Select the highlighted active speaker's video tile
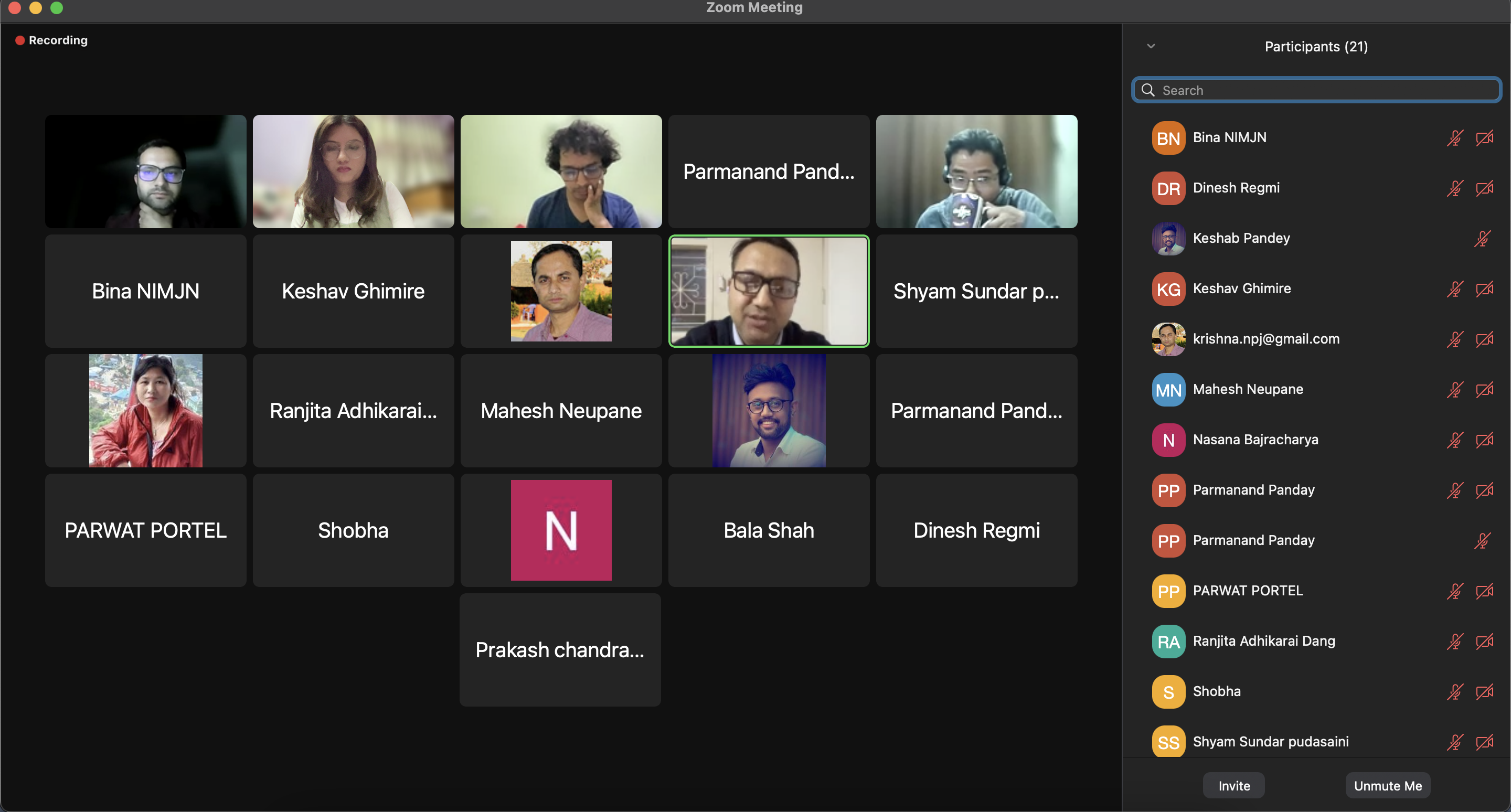The image size is (1511, 812). [x=769, y=291]
